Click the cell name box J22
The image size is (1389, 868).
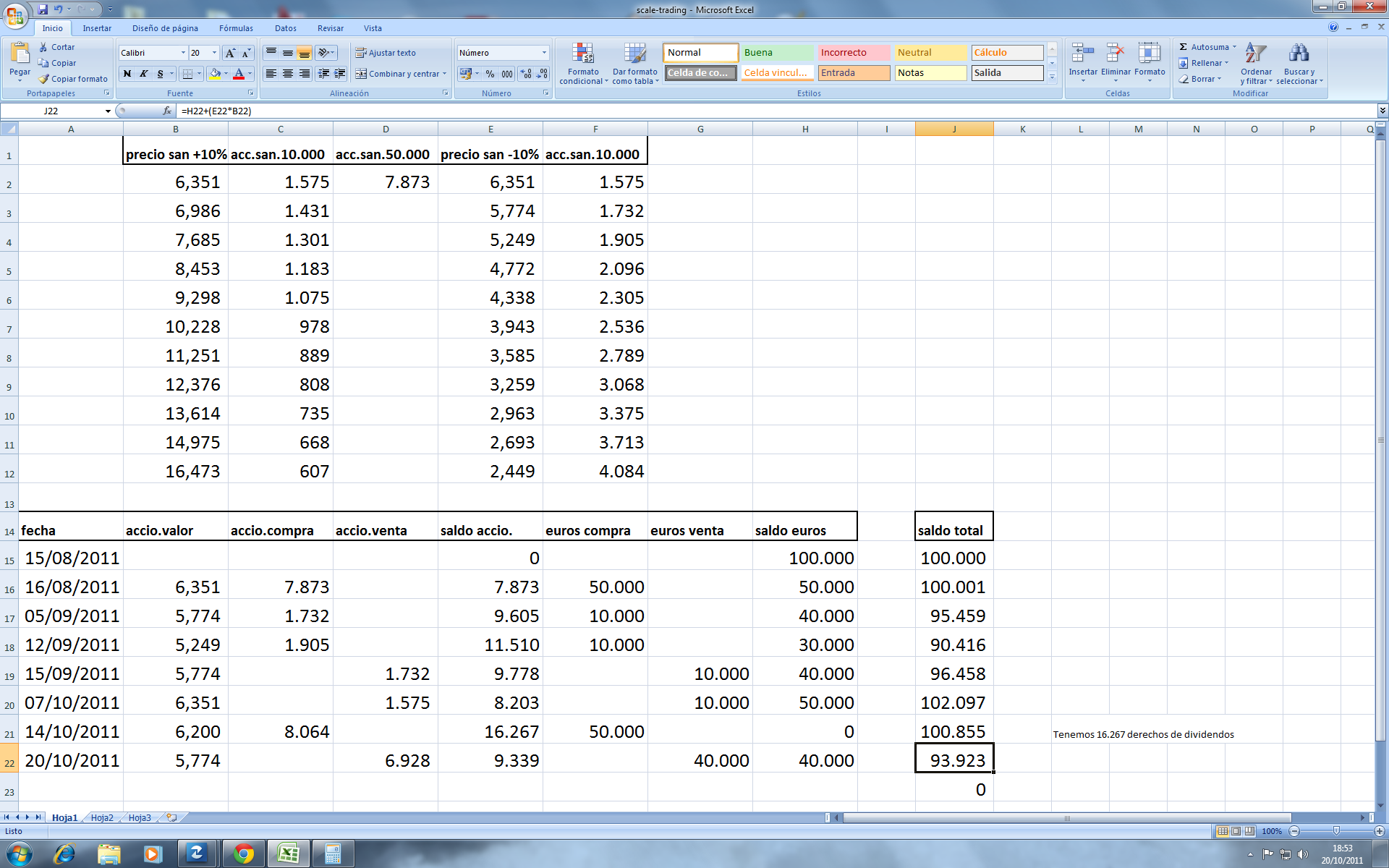click(x=52, y=111)
